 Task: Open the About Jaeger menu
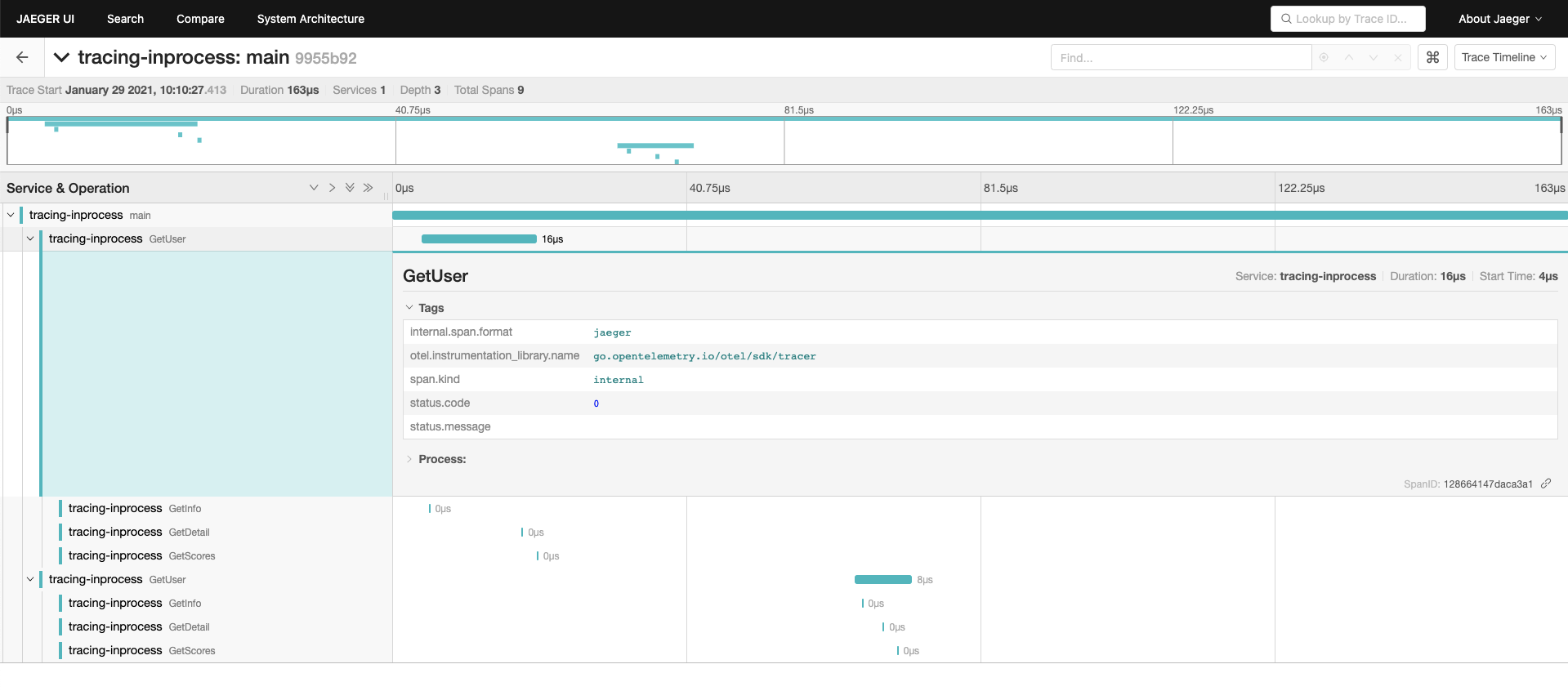click(1499, 19)
